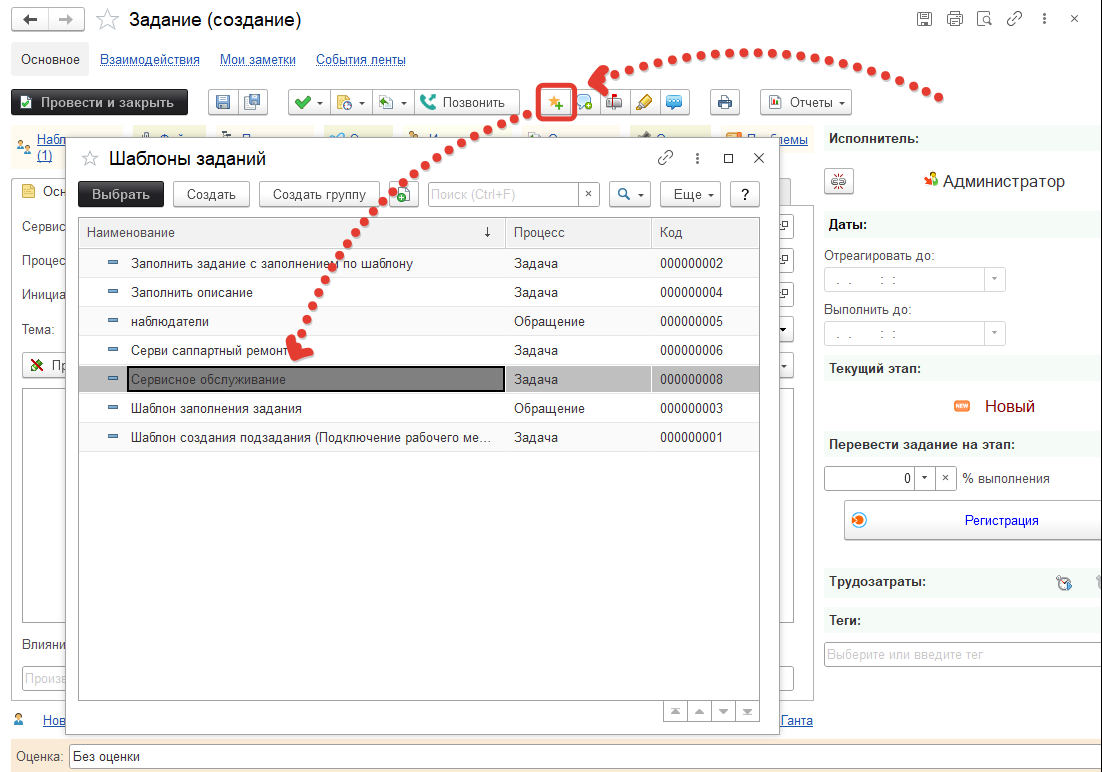This screenshot has height=772, width=1102.
Task: Click the fill-from-template star icon
Action: tap(556, 103)
